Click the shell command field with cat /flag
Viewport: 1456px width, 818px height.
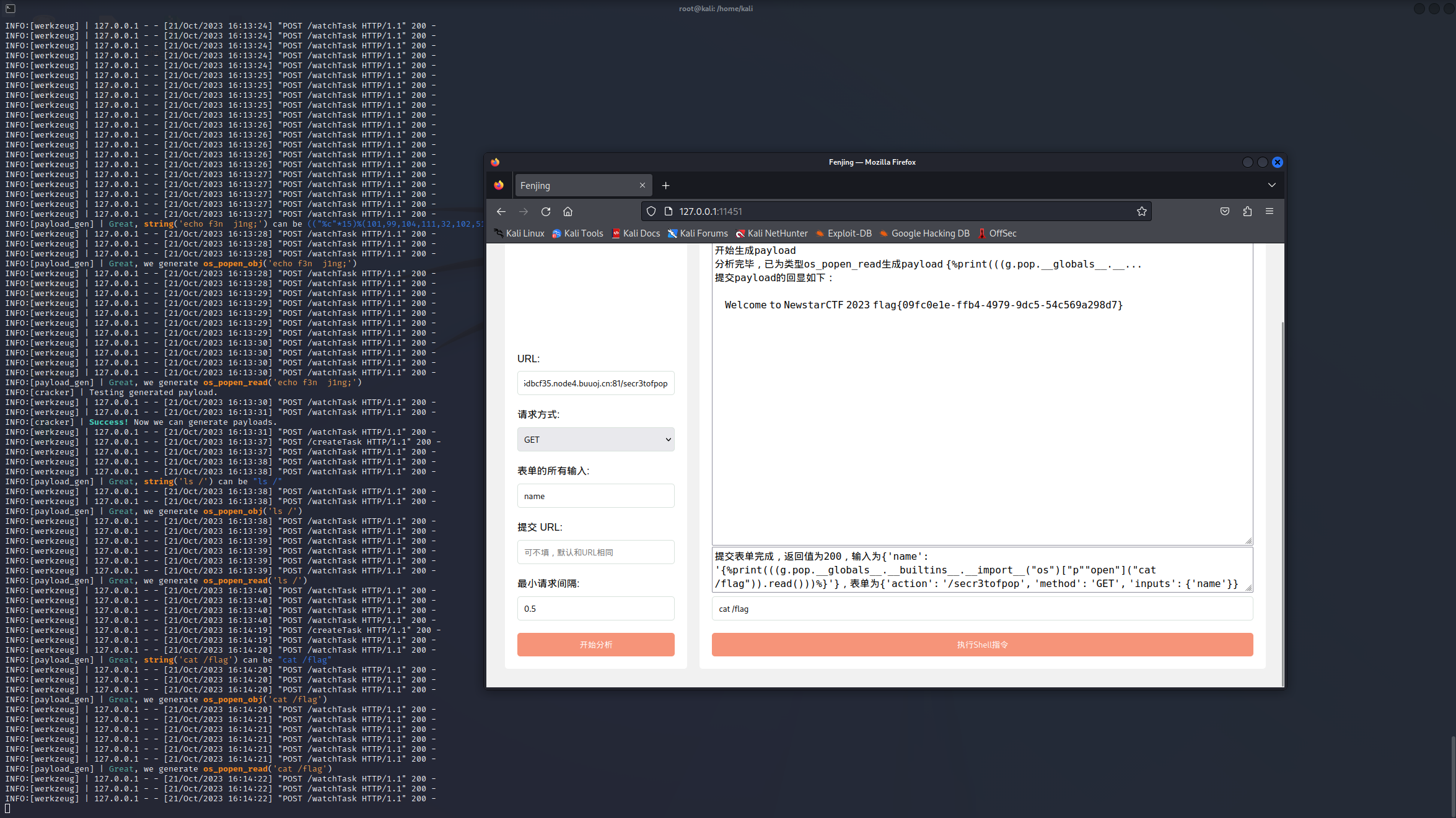click(x=982, y=609)
